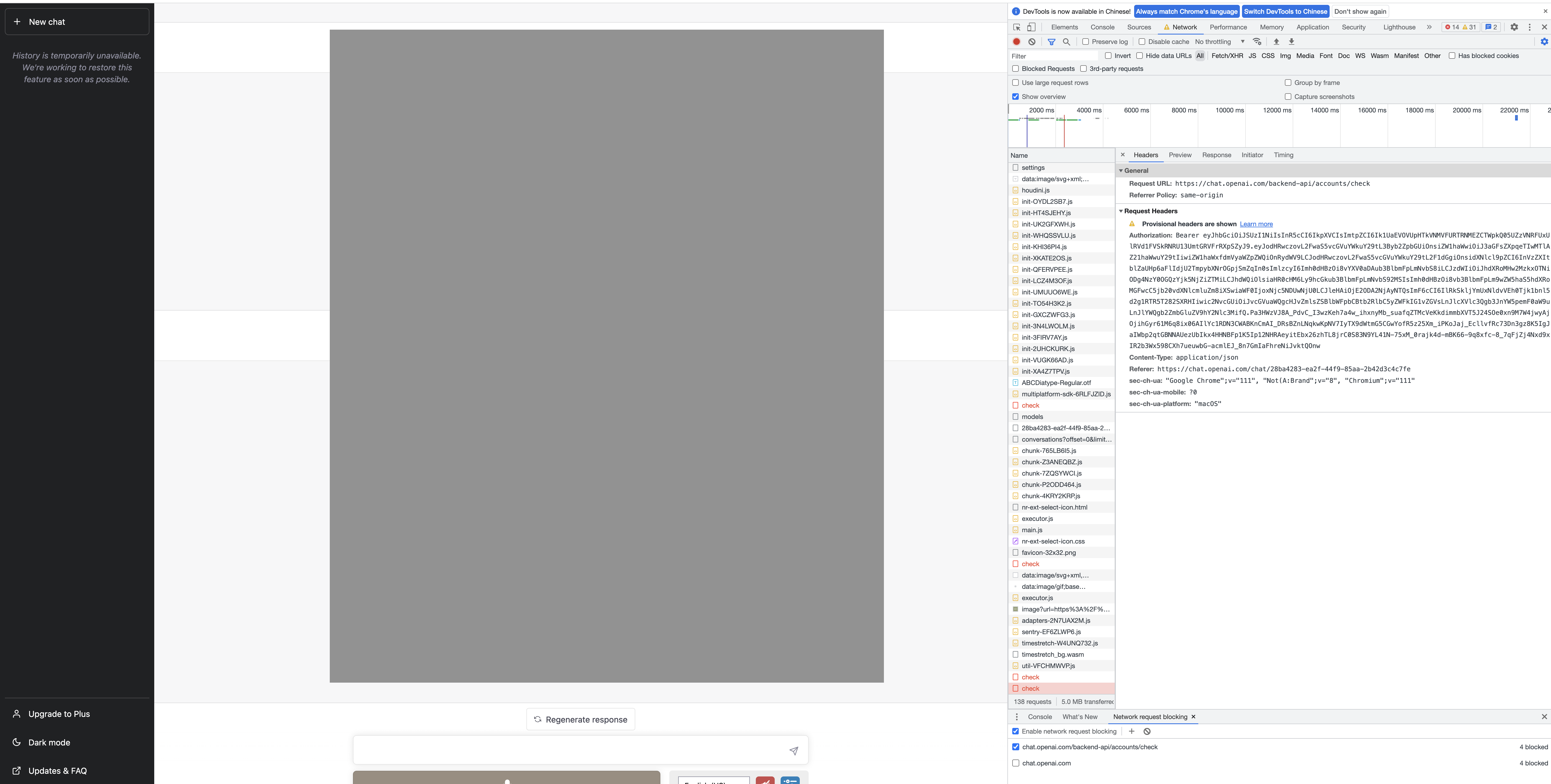The height and width of the screenshot is (784, 1551).
Task: Uncheck Enable network request blocking
Action: [x=1015, y=731]
